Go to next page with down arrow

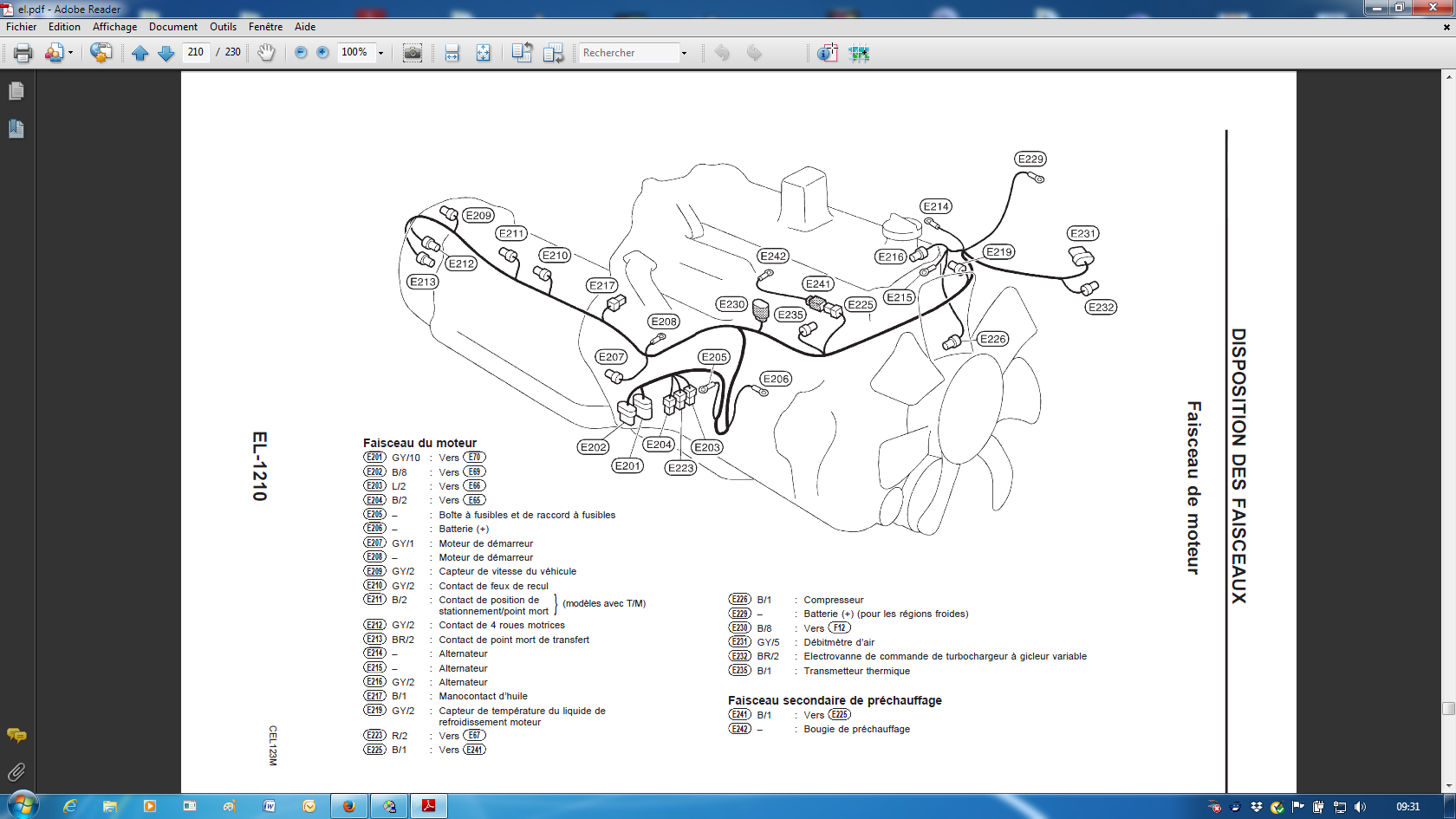[x=166, y=53]
